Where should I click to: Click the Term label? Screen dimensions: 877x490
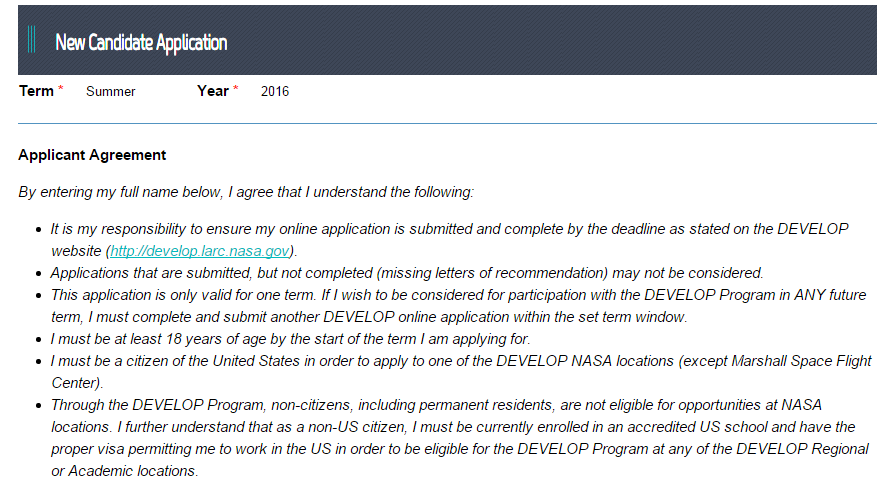pos(36,91)
